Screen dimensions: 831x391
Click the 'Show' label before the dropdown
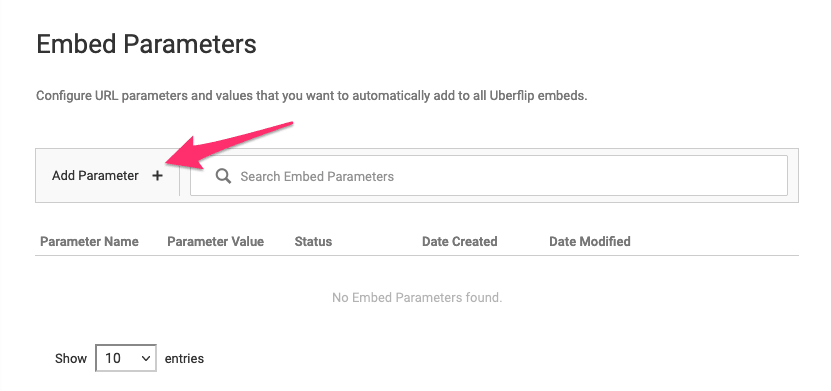point(70,359)
